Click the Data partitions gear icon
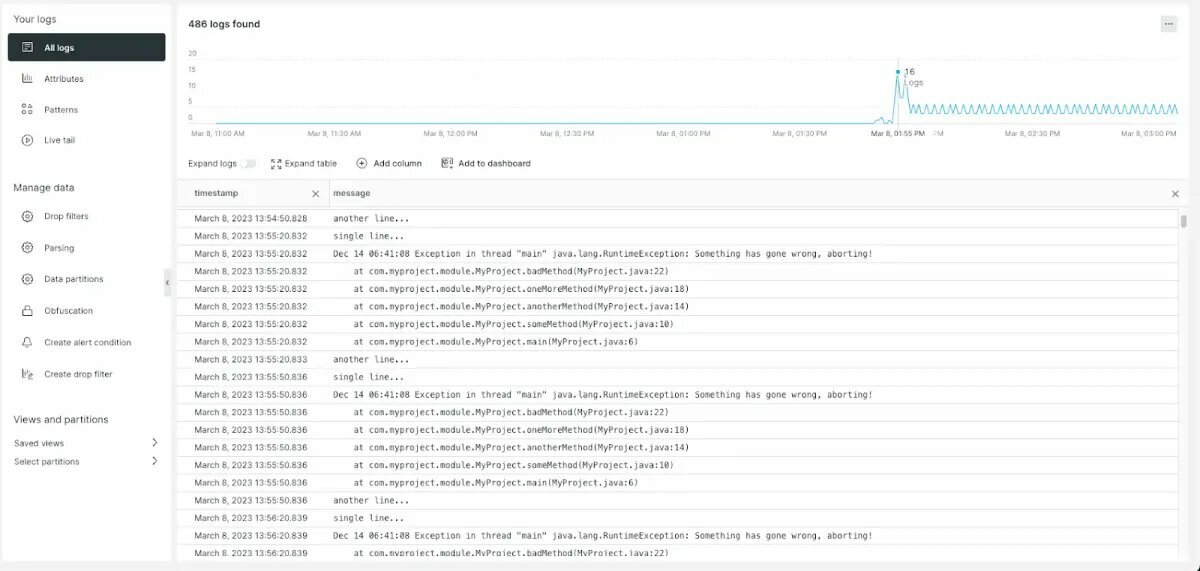The width and height of the screenshot is (1200, 571). (x=27, y=279)
